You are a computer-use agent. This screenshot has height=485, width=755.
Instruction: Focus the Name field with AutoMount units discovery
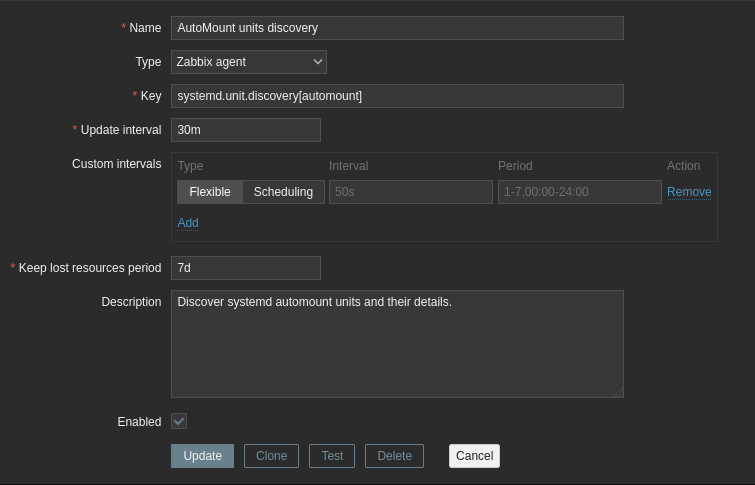397,28
